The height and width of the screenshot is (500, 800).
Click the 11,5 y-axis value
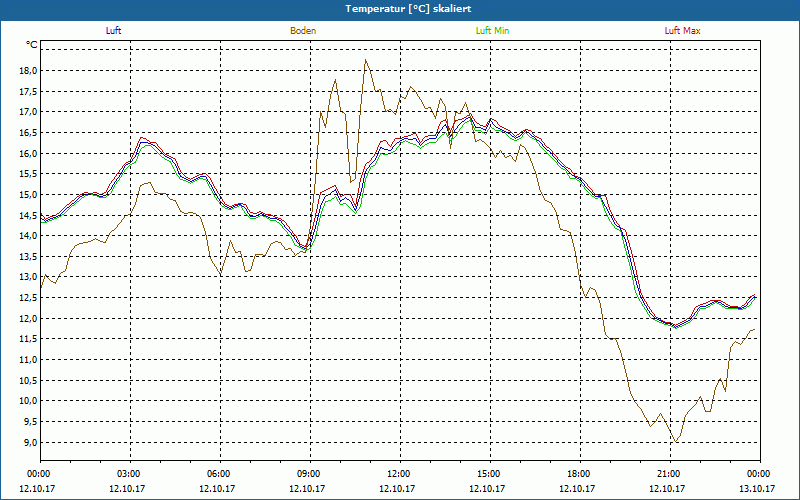(29, 339)
